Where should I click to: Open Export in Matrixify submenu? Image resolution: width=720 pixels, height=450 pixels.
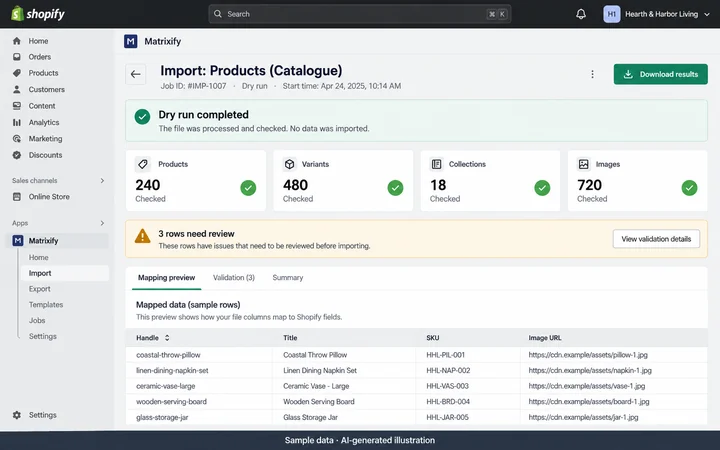point(39,289)
